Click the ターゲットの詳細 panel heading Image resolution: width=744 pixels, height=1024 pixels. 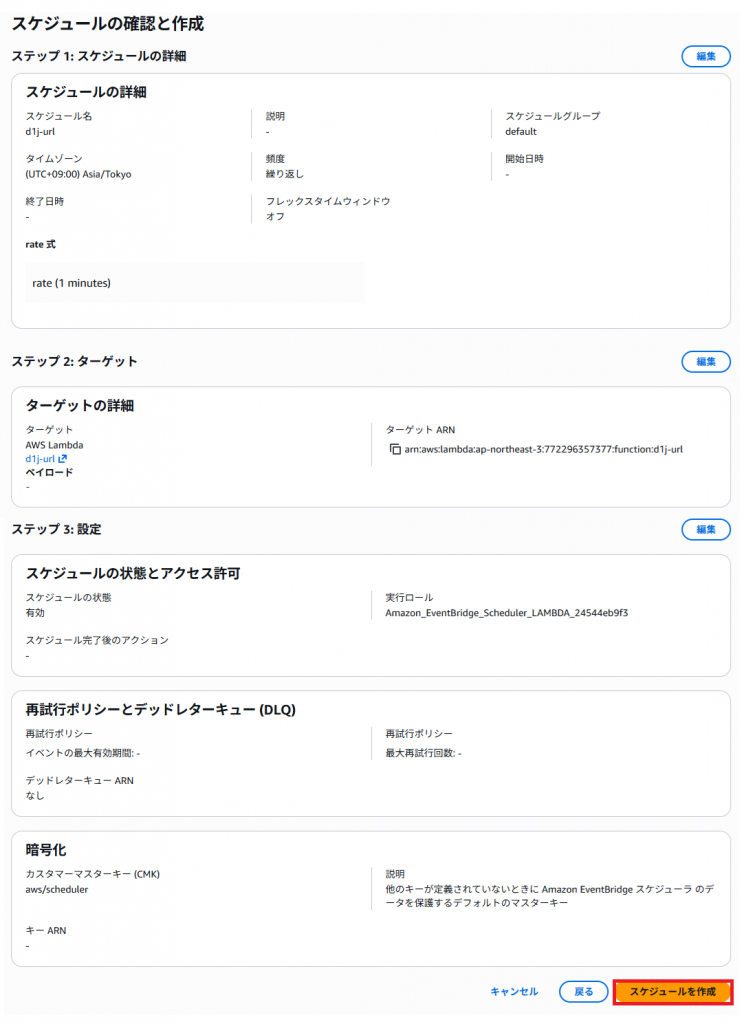80,405
